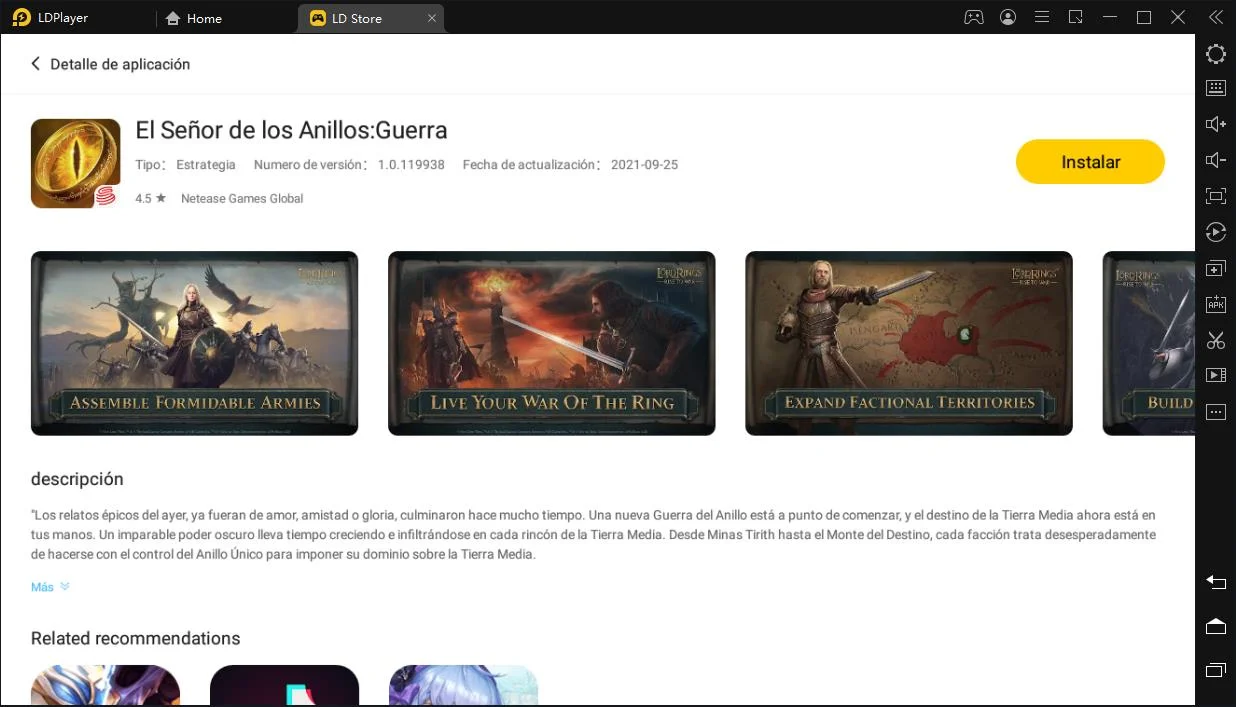The width and height of the screenshot is (1236, 707).
Task: Click the Detalle de aplicación title text
Action: [x=120, y=64]
